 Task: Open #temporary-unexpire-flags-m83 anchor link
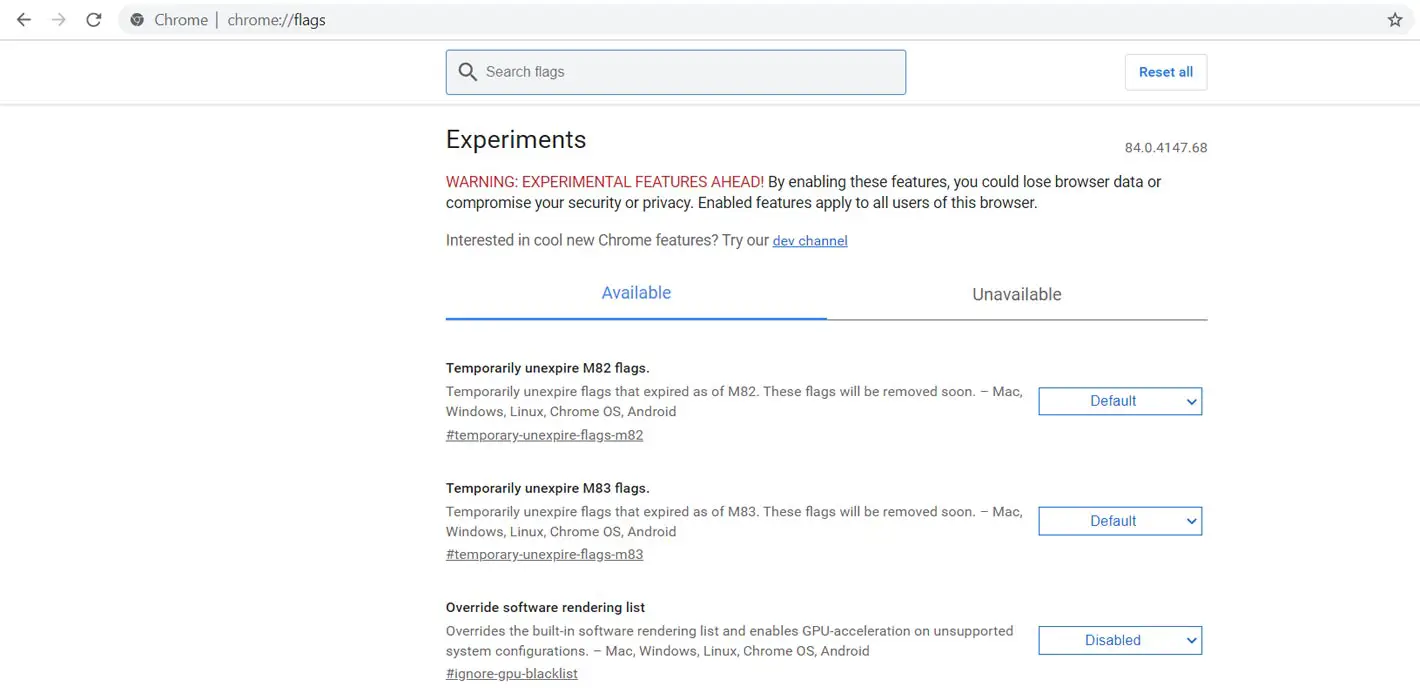click(x=545, y=554)
